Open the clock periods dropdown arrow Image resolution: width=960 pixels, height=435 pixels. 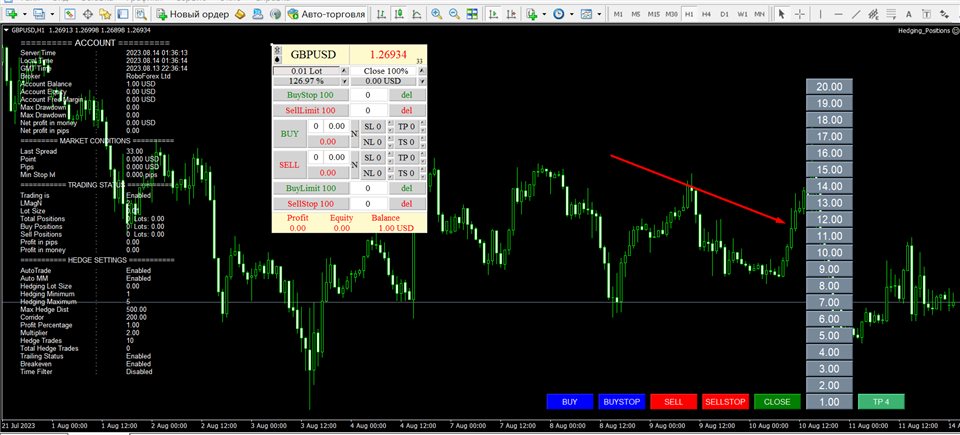pyautogui.click(x=571, y=13)
